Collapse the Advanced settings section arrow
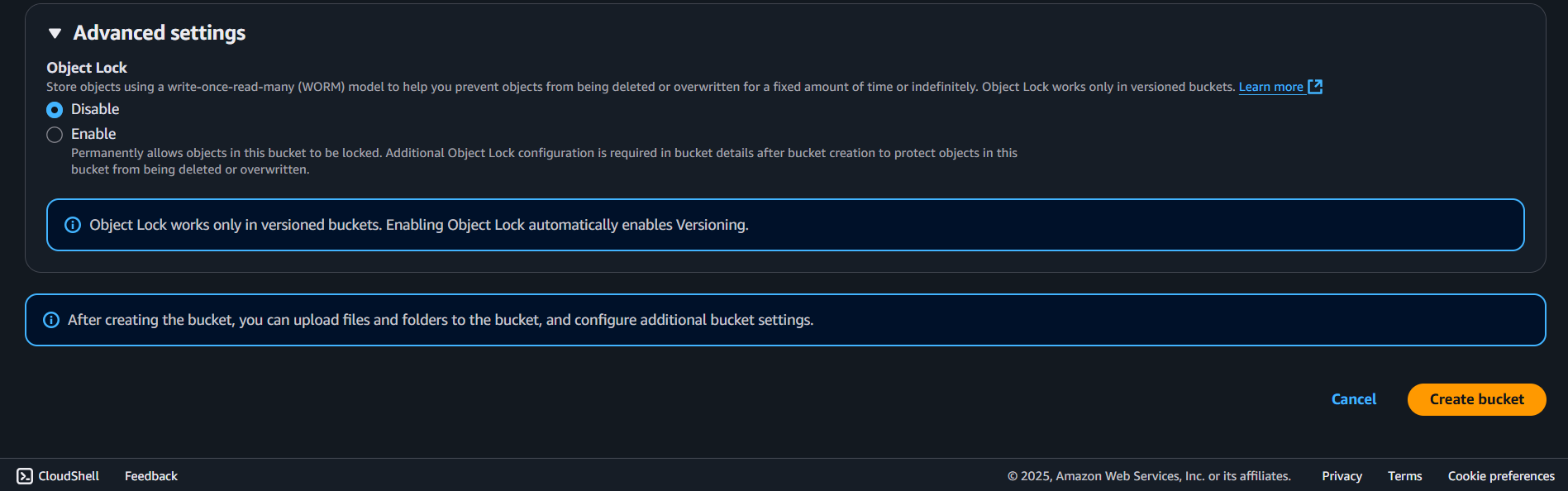The height and width of the screenshot is (491, 1568). tap(55, 33)
